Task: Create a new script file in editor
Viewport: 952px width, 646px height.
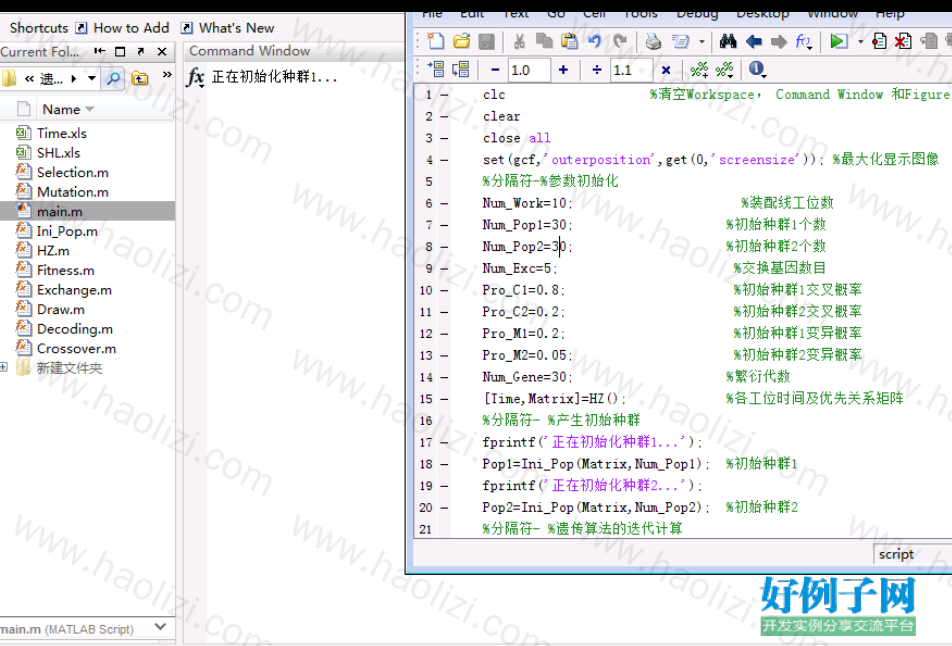Action: point(435,41)
